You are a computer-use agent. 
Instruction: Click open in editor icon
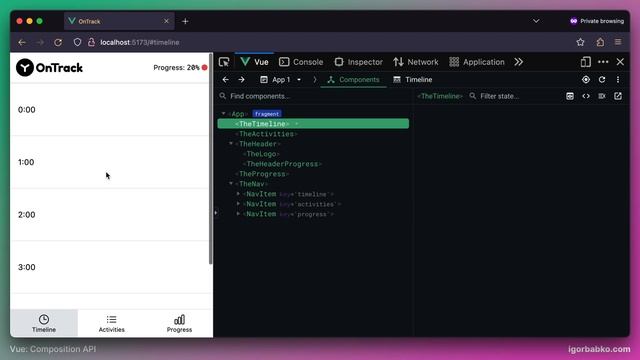point(618,96)
